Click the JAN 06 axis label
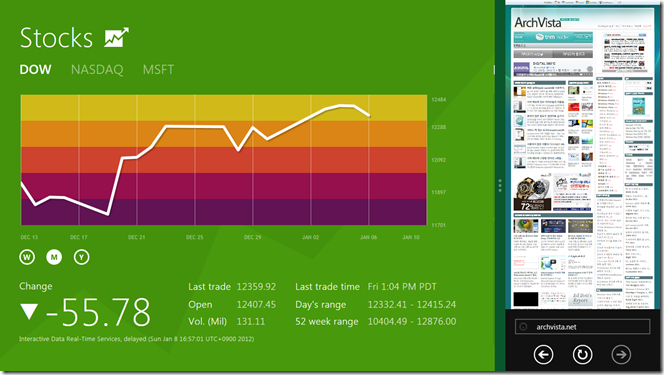 (x=368, y=237)
